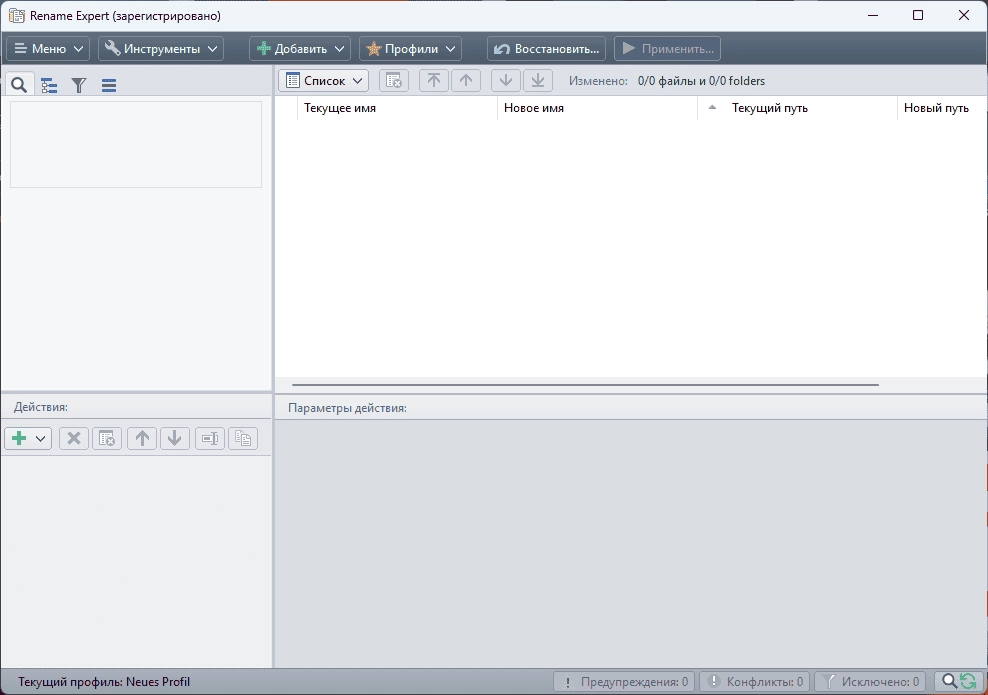Click the rename action icon

coord(210,438)
